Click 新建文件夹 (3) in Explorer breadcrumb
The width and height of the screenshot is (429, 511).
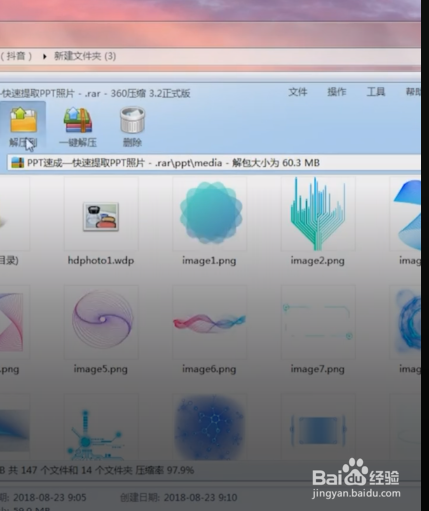tap(85, 56)
